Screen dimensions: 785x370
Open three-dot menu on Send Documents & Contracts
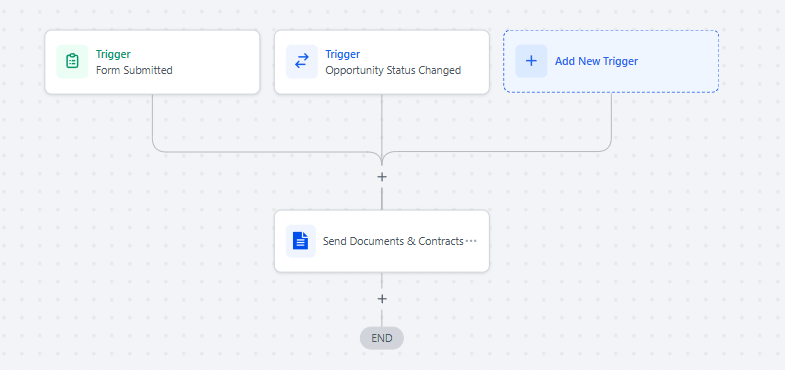[x=471, y=241]
